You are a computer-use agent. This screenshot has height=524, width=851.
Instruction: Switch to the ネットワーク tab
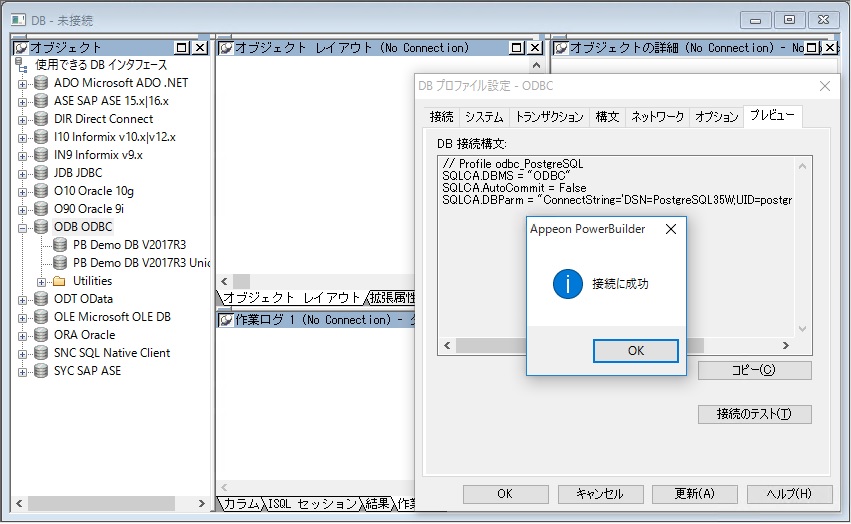coord(657,117)
